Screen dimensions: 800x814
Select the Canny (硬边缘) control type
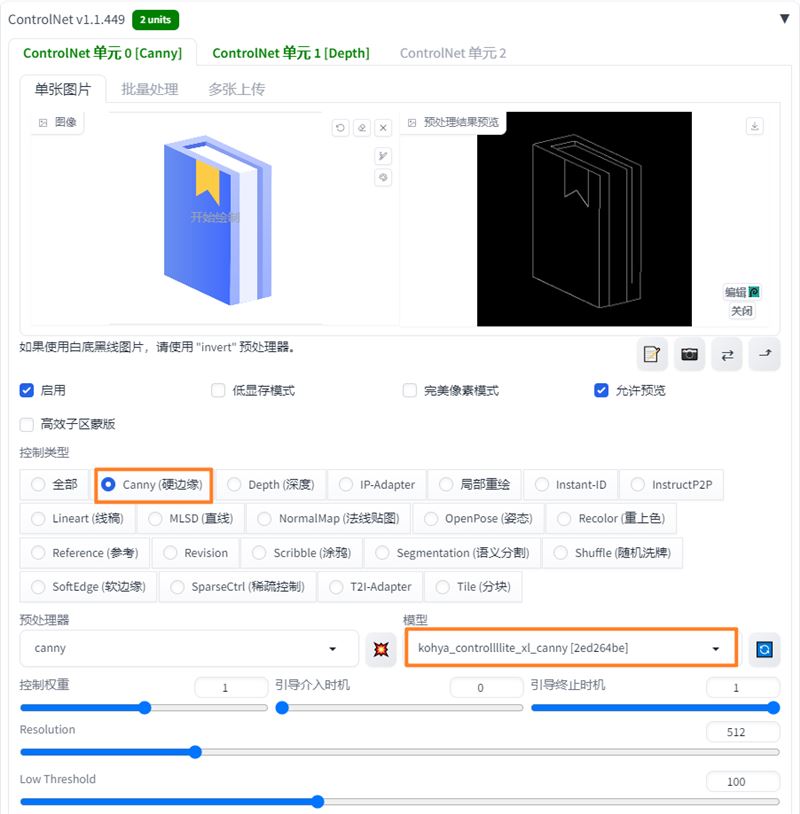click(x=153, y=485)
